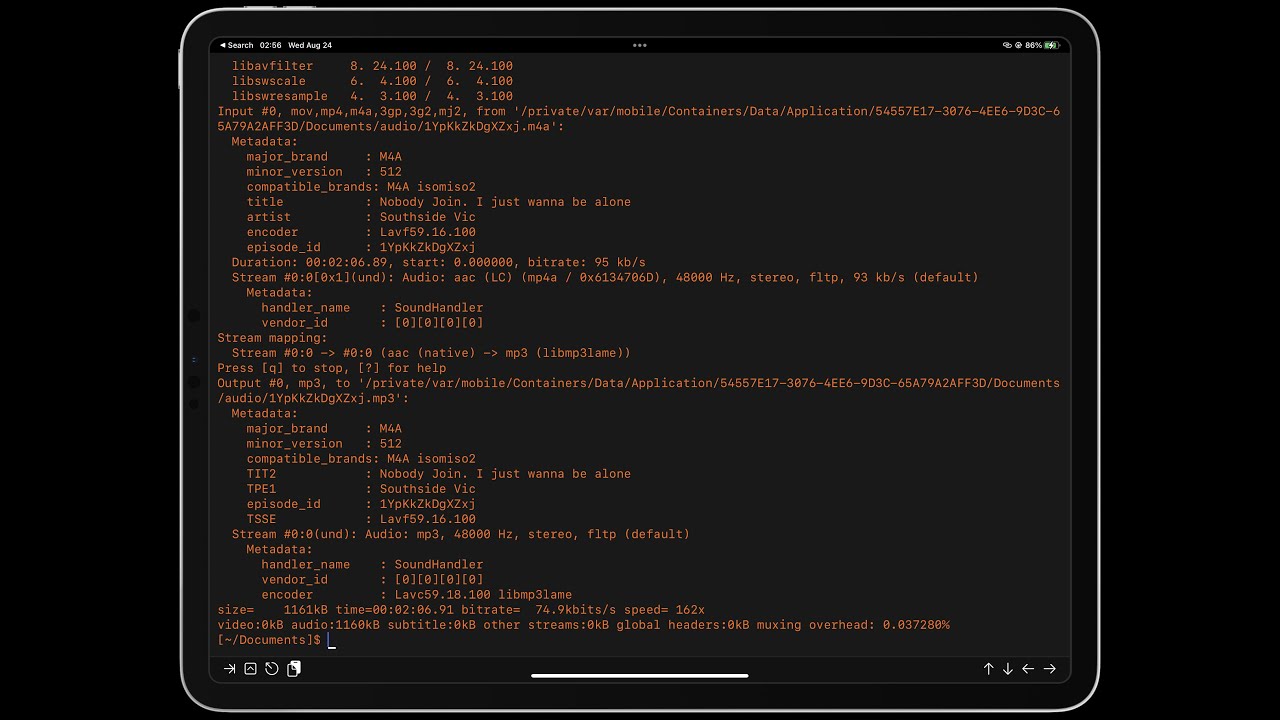Click the 'size= 1161kB' progress line
The width and height of the screenshot is (1280, 720).
click(461, 610)
